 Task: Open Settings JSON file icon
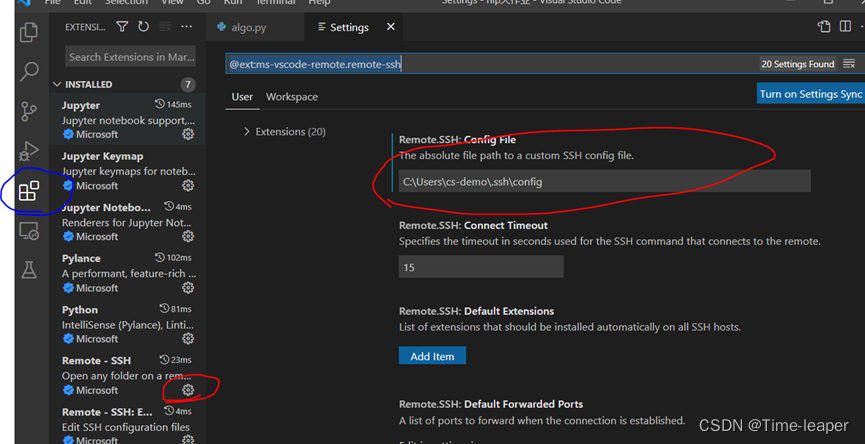[x=824, y=26]
